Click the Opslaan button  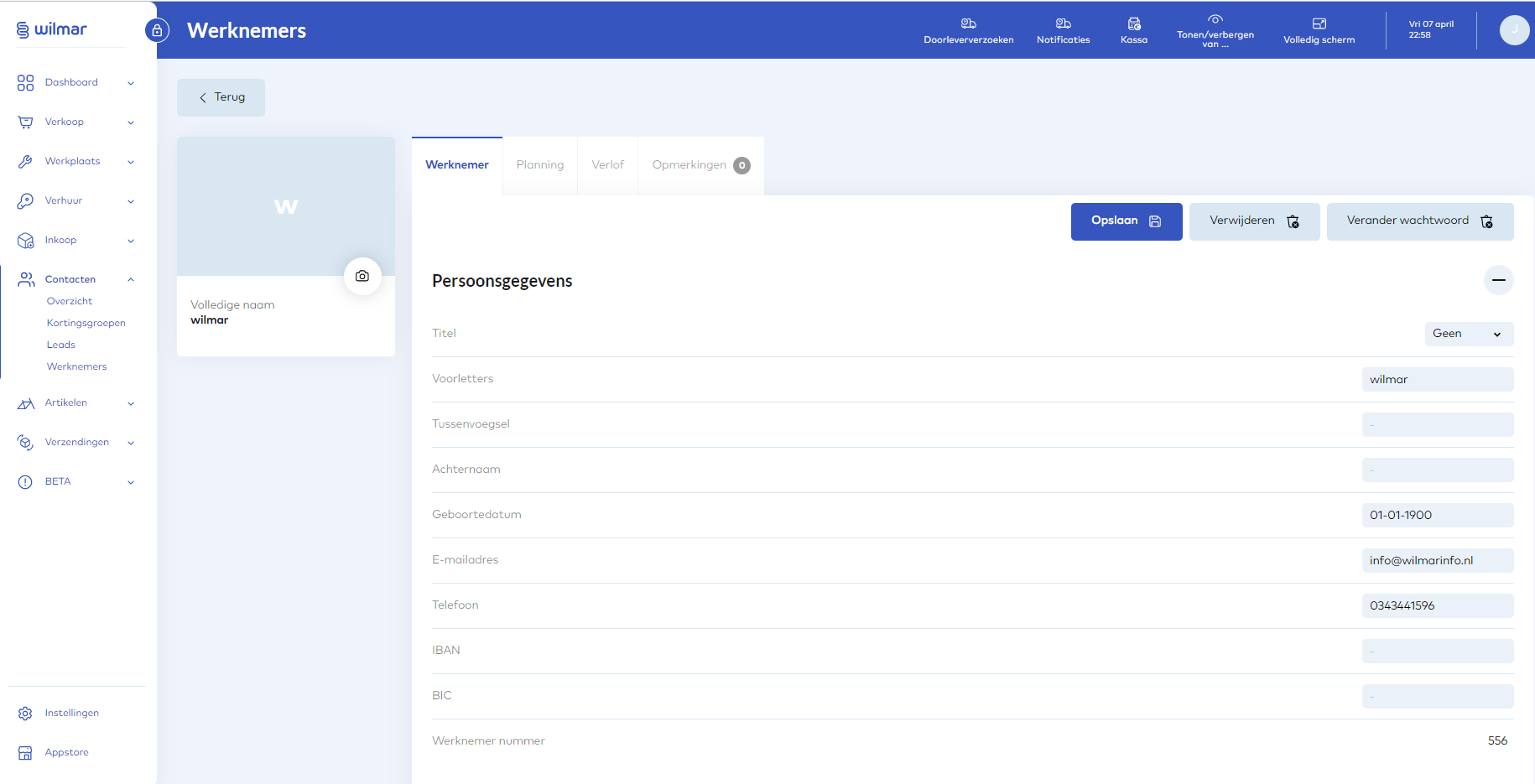(x=1126, y=221)
